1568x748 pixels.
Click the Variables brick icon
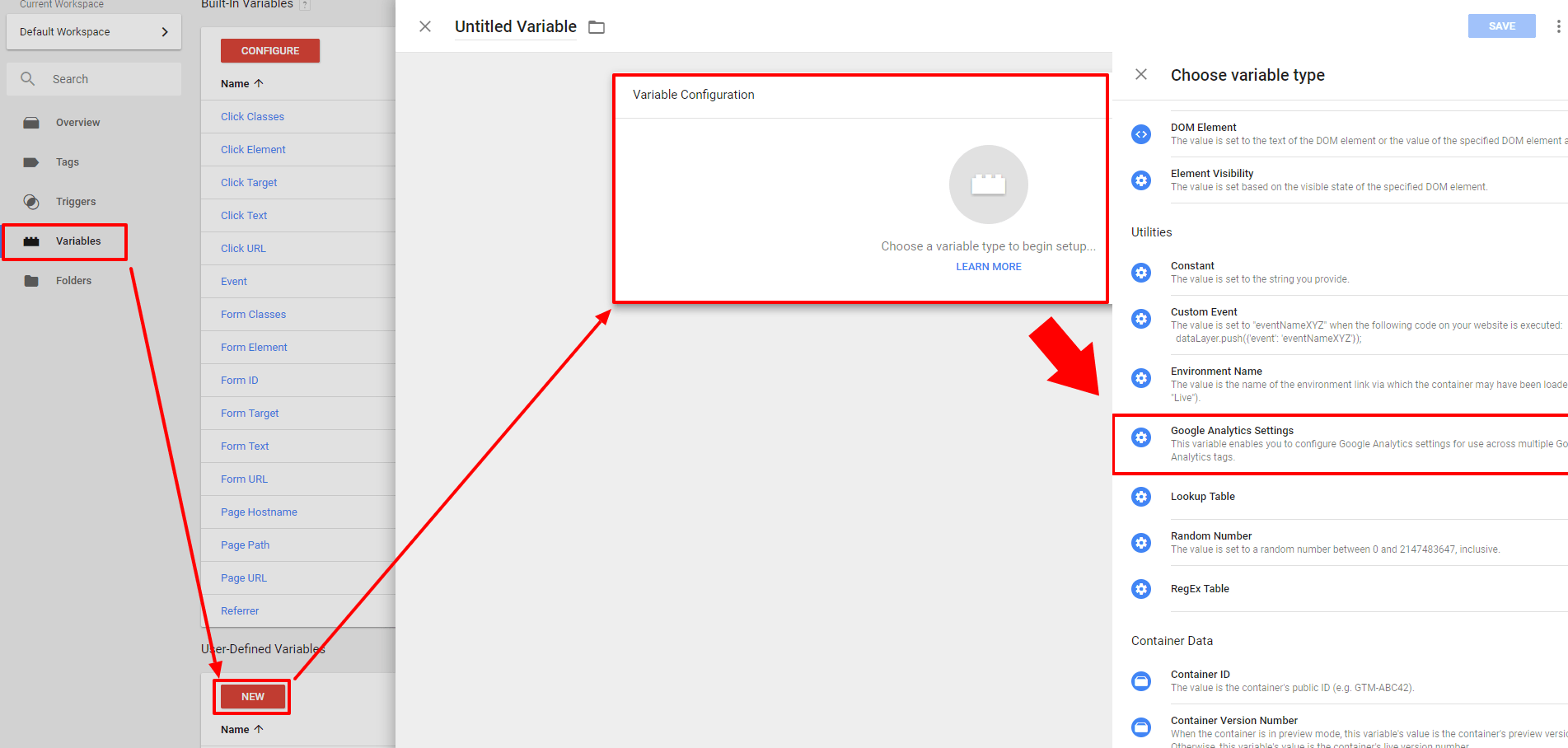point(31,241)
